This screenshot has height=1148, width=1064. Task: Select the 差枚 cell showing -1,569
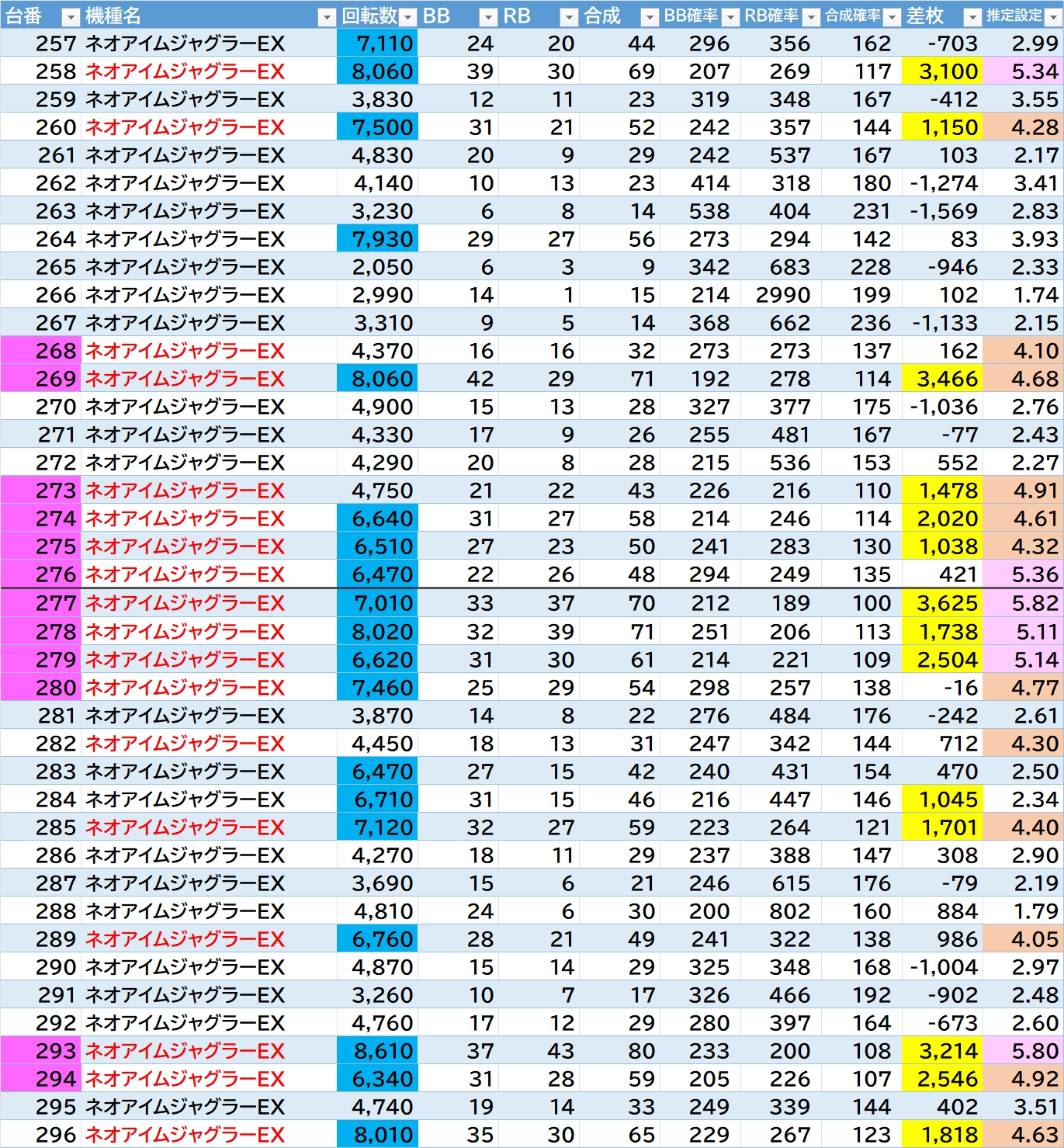942,211
